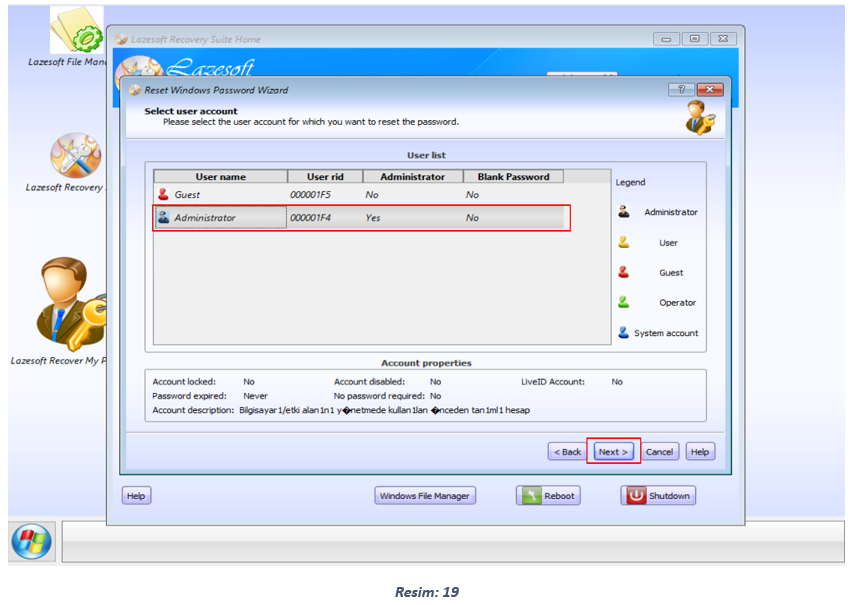Sort by User rid column header
Viewport: 852px width, 605px height.
tap(325, 177)
